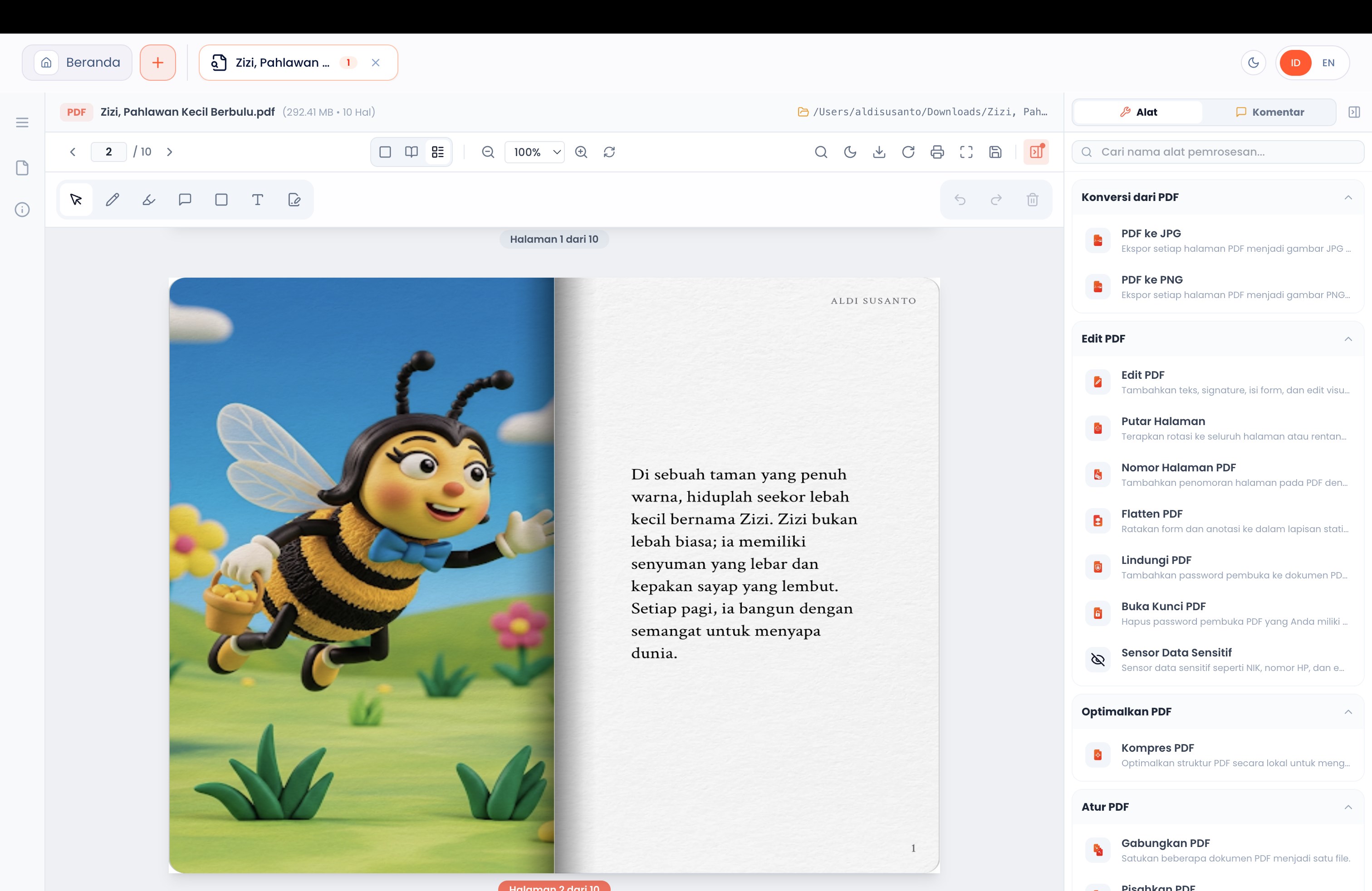Open the info icon in left sidebar
The image size is (1372, 891).
(x=22, y=209)
